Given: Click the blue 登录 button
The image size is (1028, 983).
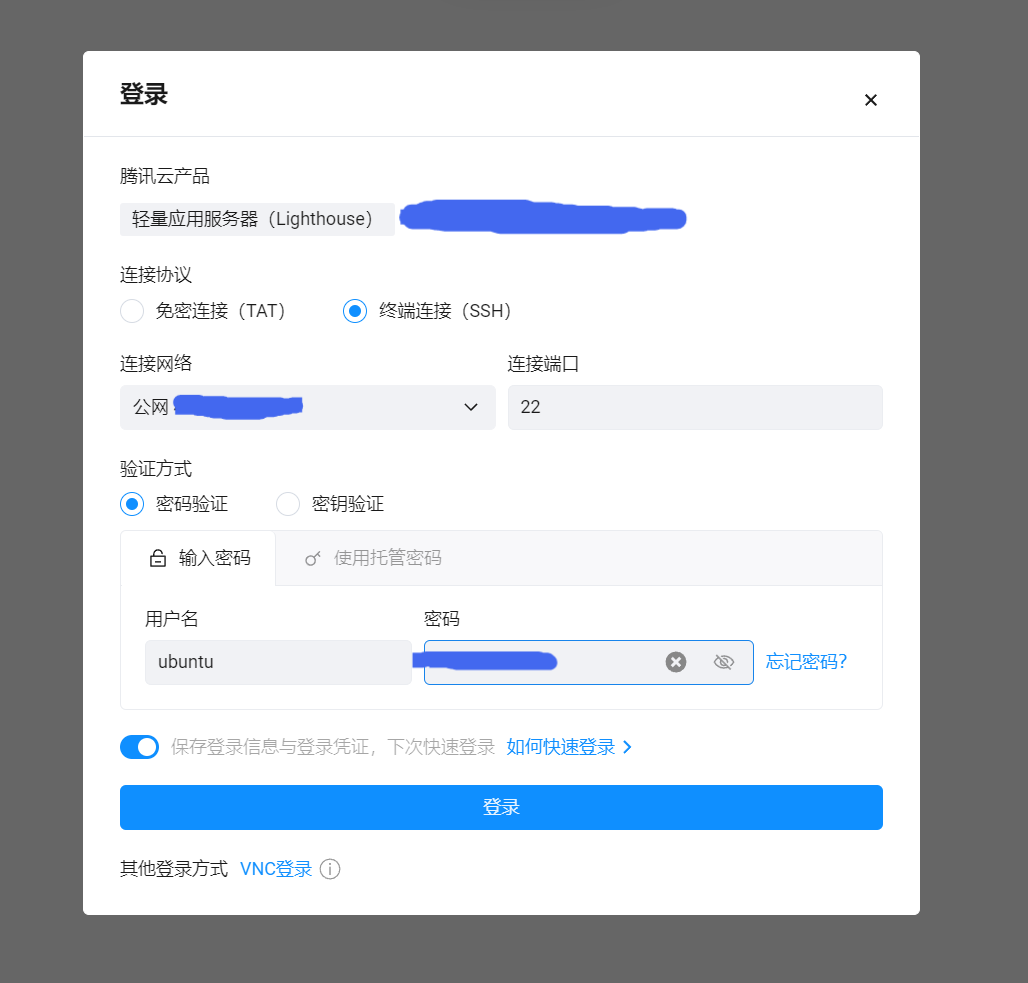Looking at the screenshot, I should pyautogui.click(x=501, y=807).
